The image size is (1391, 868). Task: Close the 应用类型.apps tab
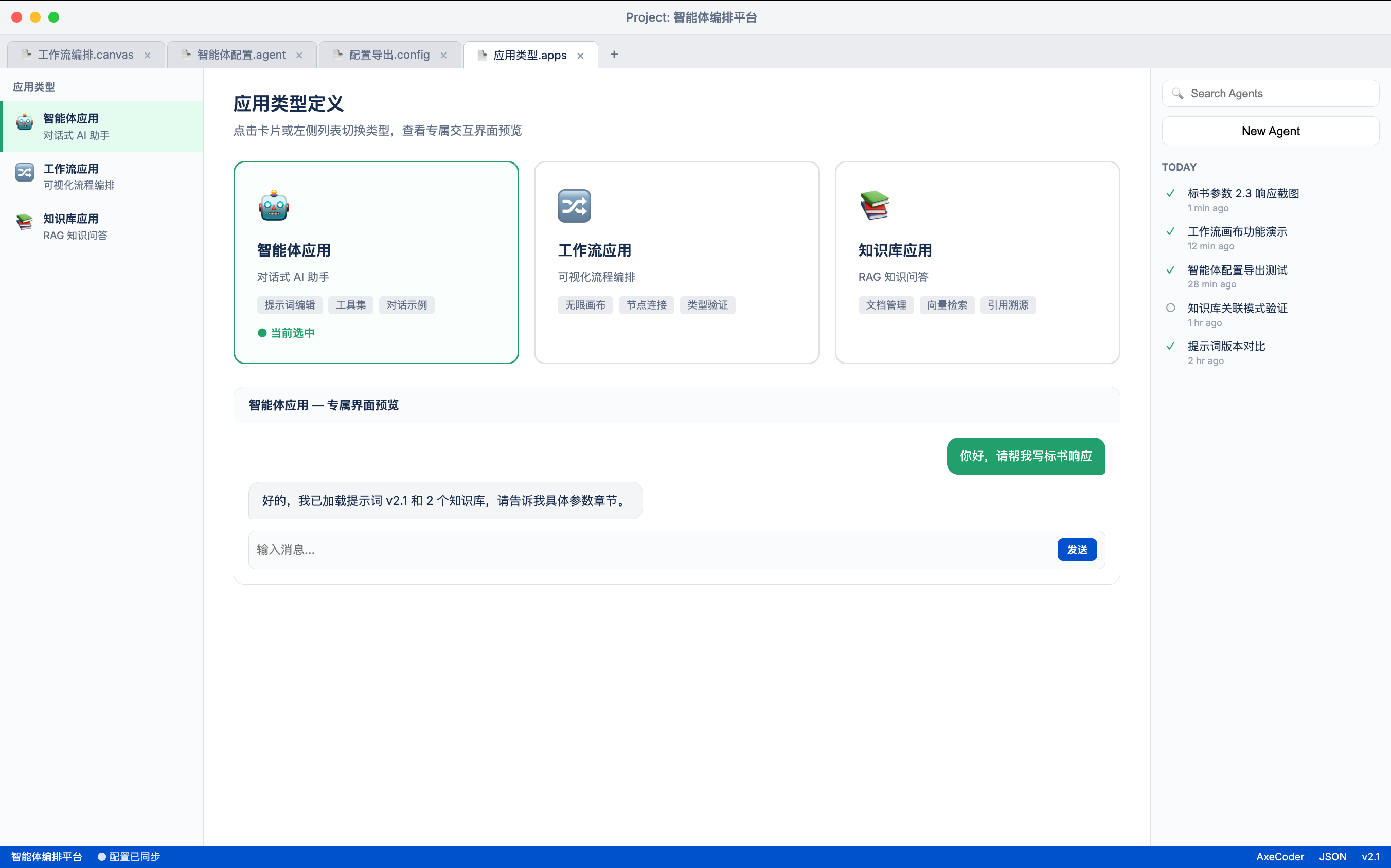click(580, 56)
